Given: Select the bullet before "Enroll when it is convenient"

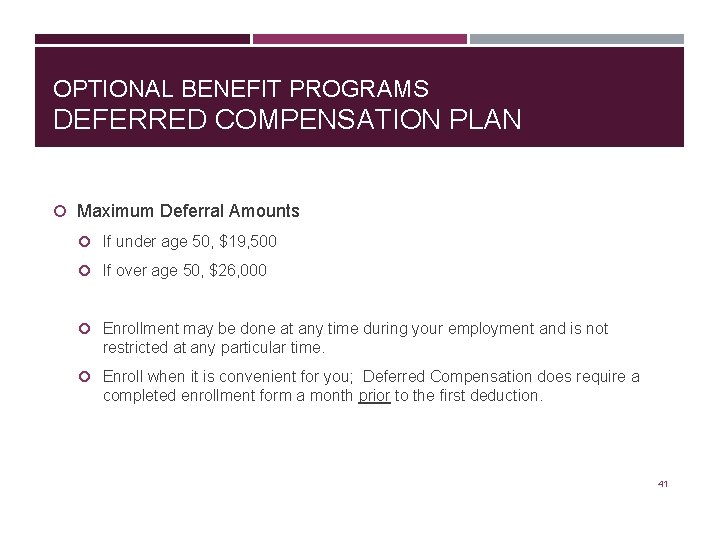Looking at the screenshot, I should click(x=87, y=377).
